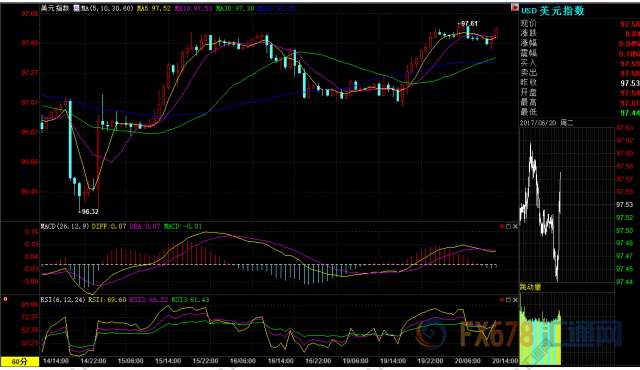Select the 60分 timeframe button
Screen dimensions: 640x370
(20, 361)
